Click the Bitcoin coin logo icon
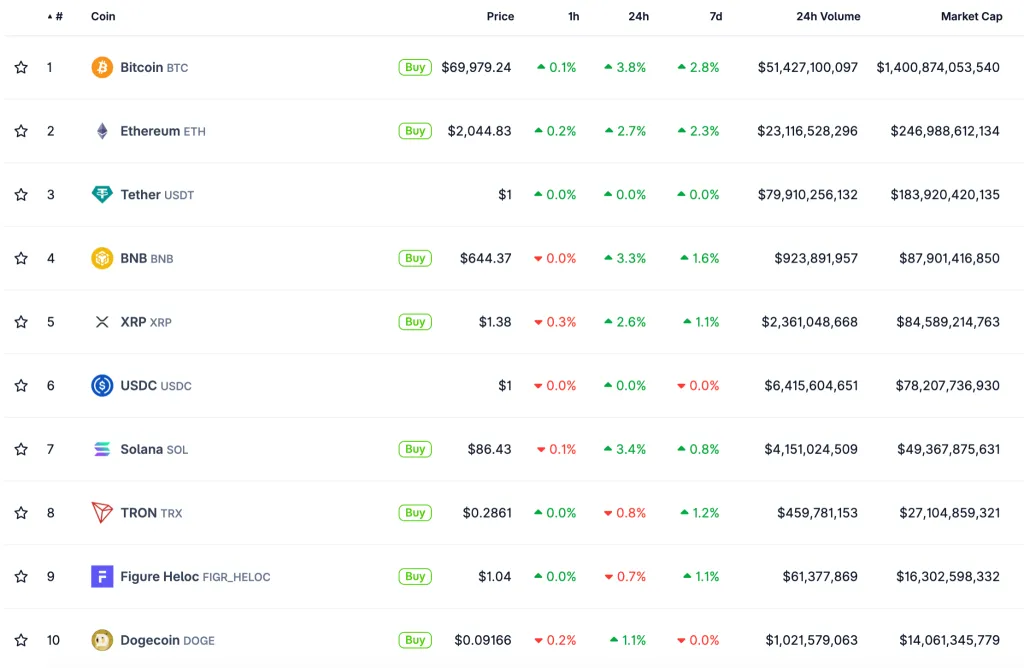 click(102, 67)
